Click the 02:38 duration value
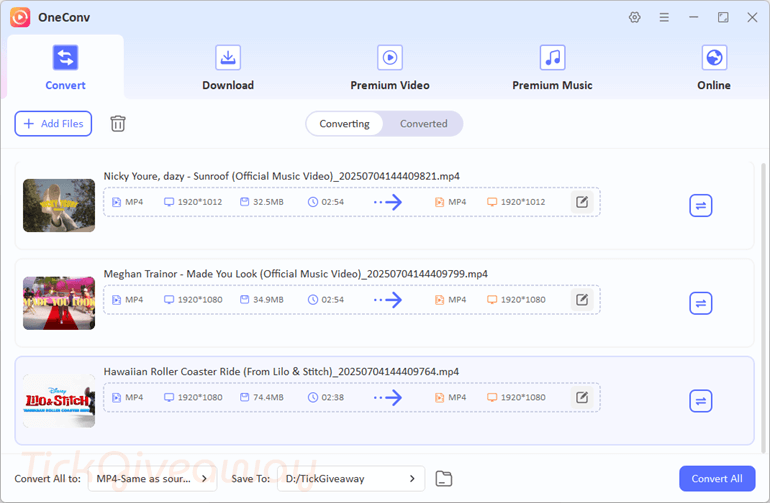The width and height of the screenshot is (770, 503). (332, 397)
